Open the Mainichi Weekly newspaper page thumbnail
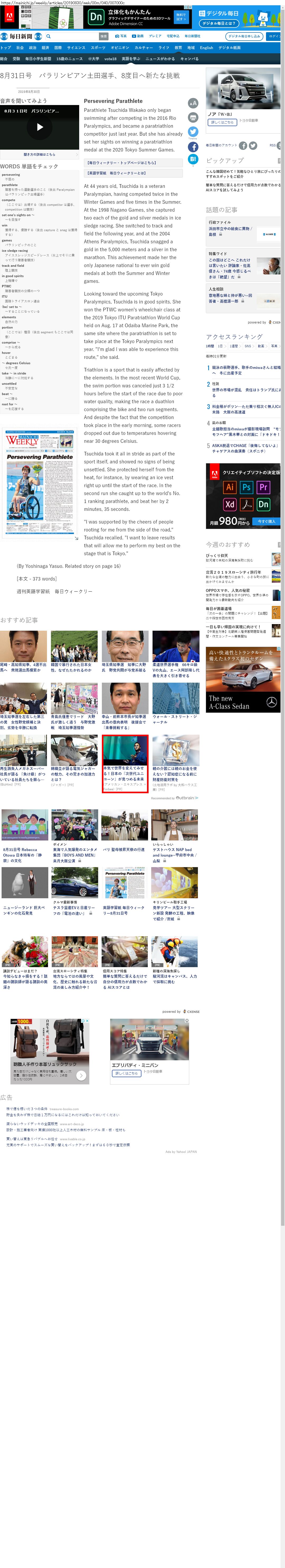 40,483
